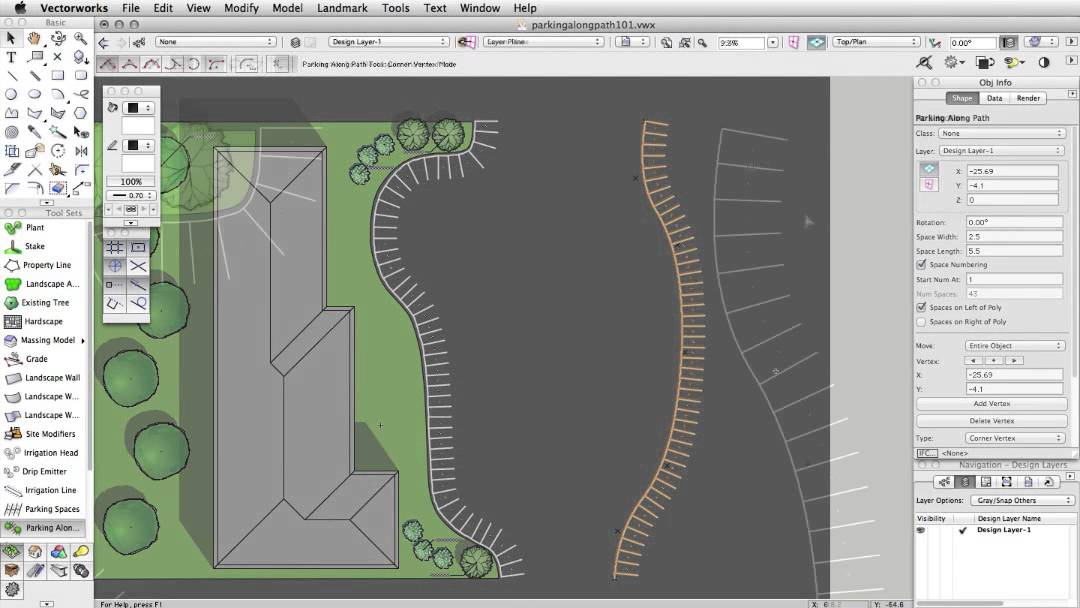1080x608 pixels.
Task: Toggle Space Numbering checkbox
Action: click(x=921, y=264)
